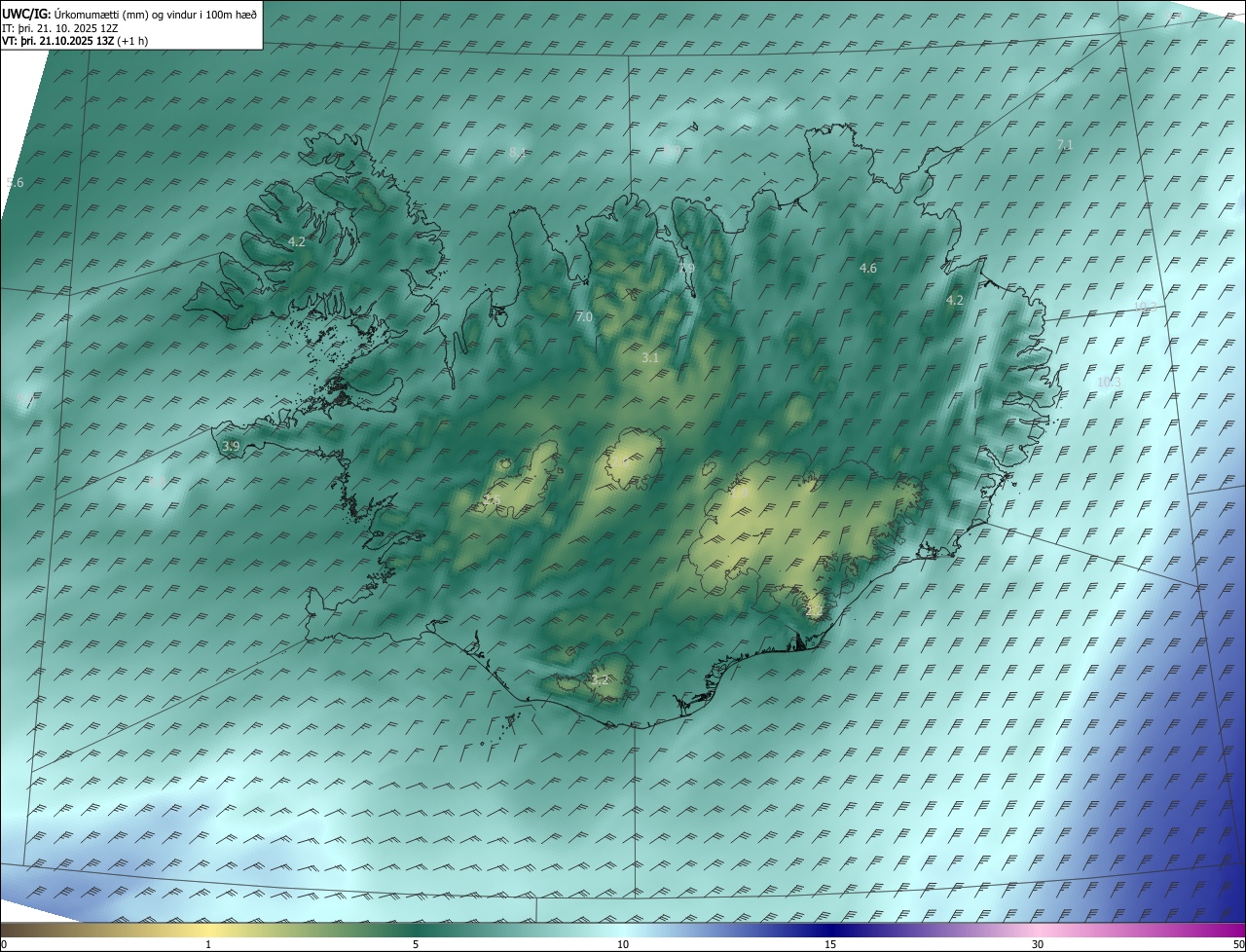1246x952 pixels.
Task: Click the colorbar tick label 15
Action: pyautogui.click(x=830, y=944)
